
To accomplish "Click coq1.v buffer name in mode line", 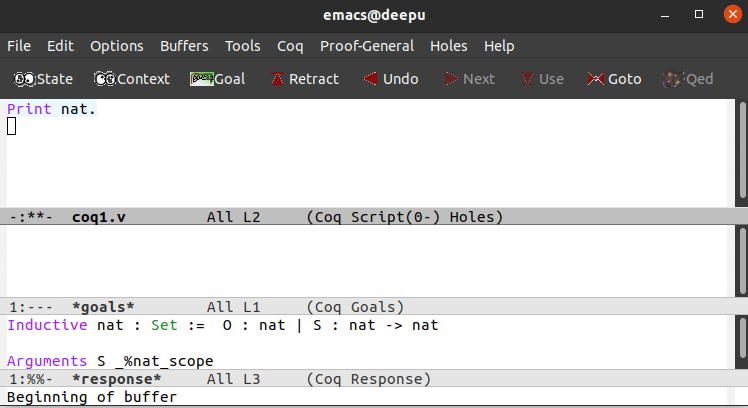I will click(x=98, y=217).
